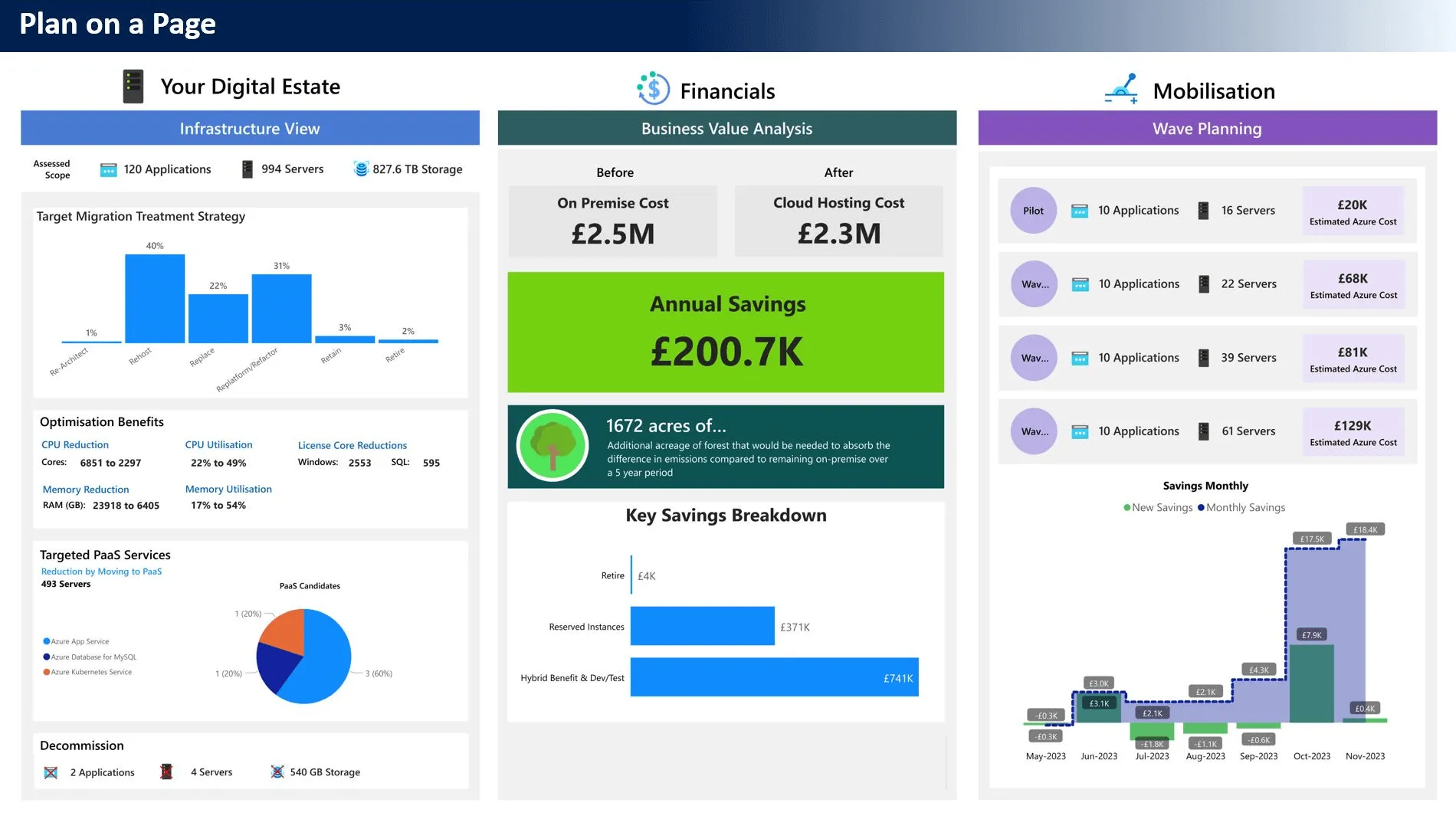Viewport: 1456px width, 819px height.
Task: Select the wave circle in the 39 Servers row
Action: point(1034,358)
